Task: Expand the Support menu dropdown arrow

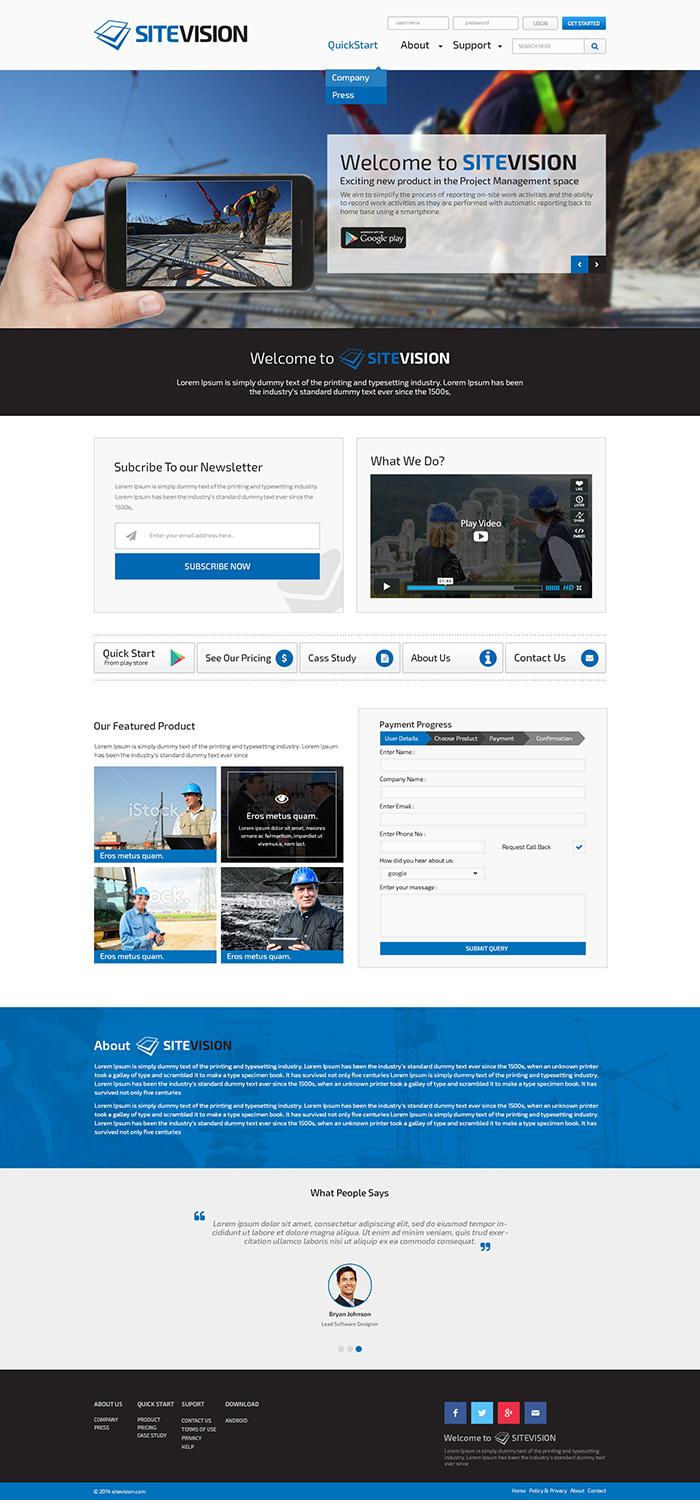Action: pos(498,47)
